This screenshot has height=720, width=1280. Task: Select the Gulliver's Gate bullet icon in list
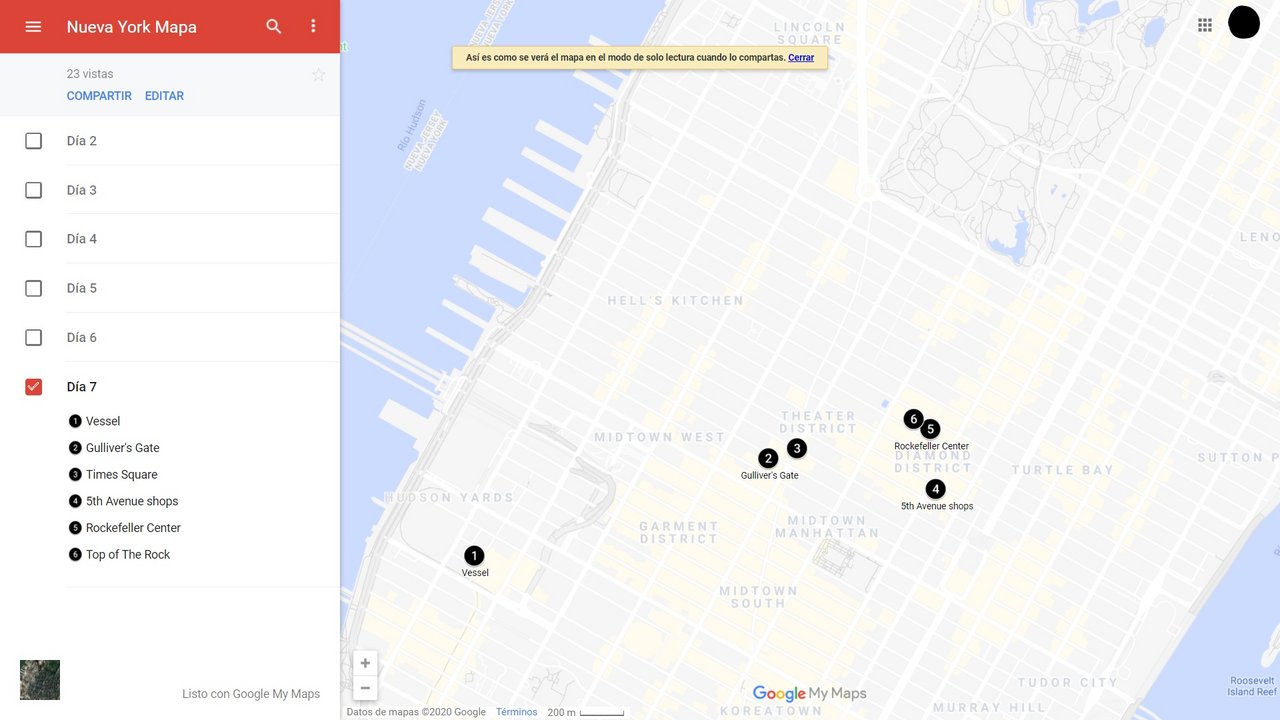[x=75, y=448]
